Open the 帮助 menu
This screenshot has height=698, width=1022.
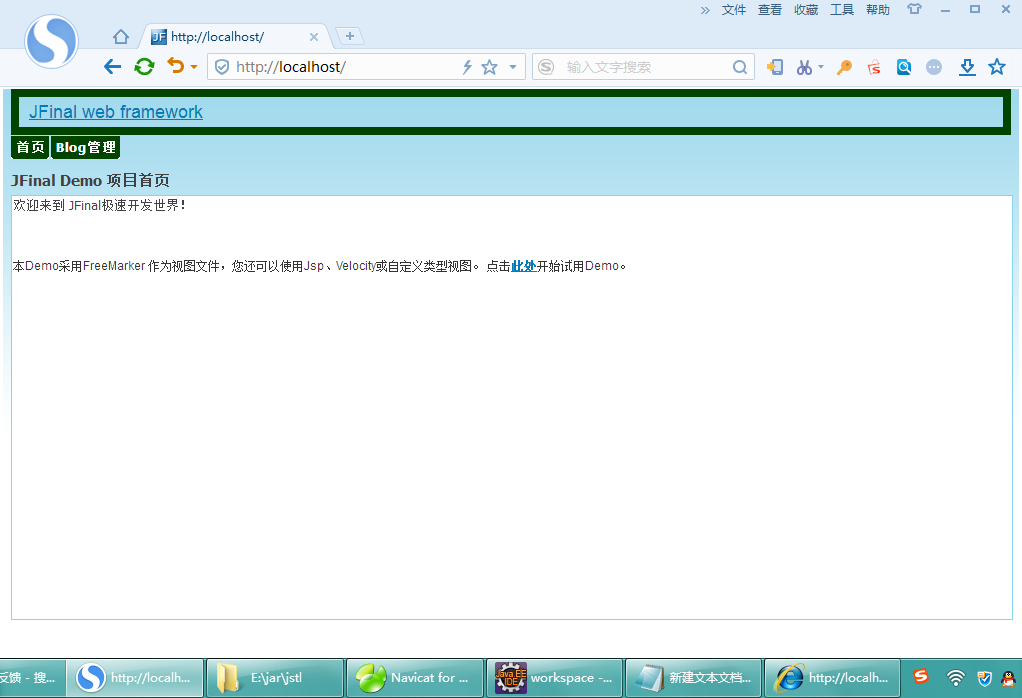tap(878, 10)
